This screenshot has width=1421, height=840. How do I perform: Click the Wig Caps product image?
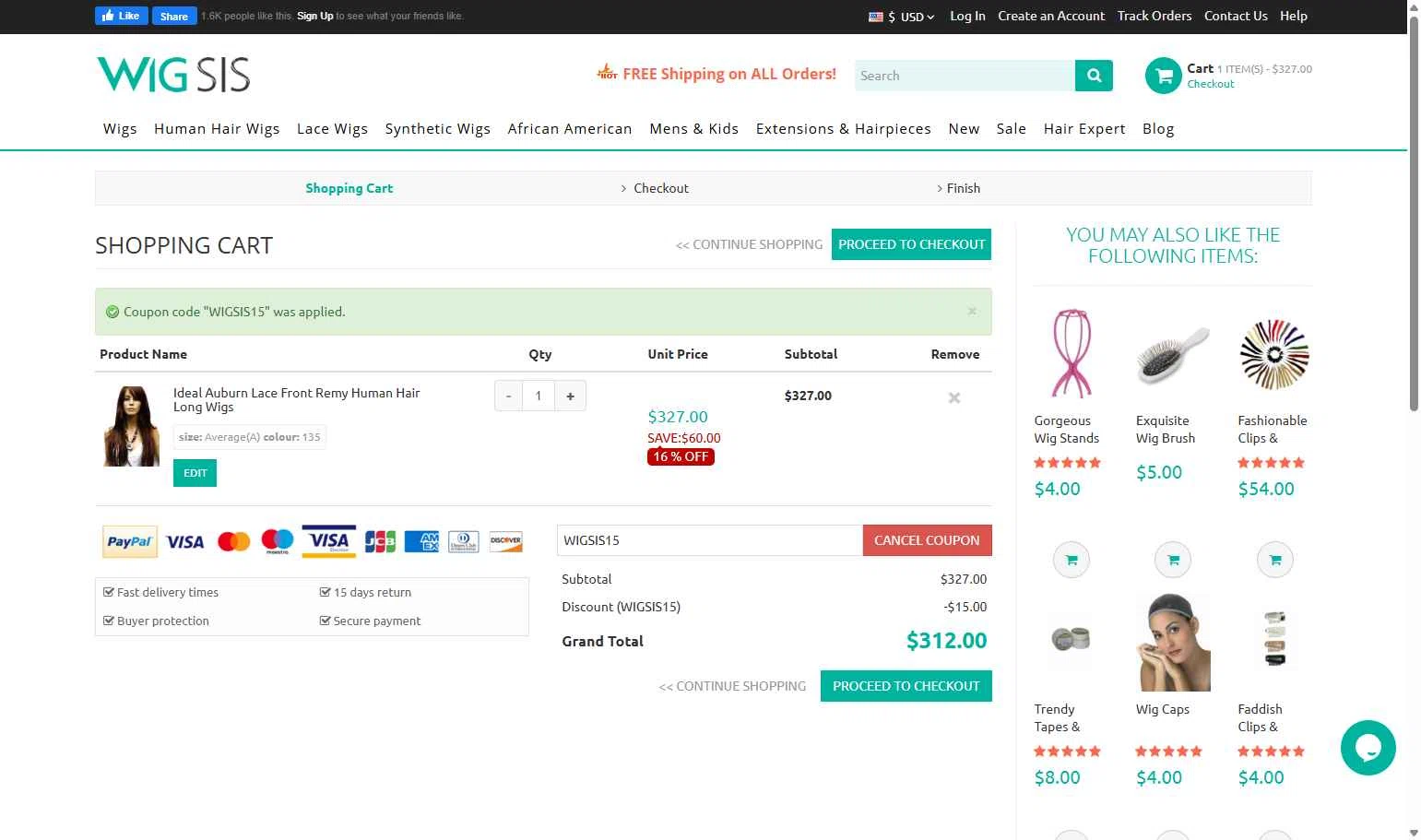pos(1173,643)
